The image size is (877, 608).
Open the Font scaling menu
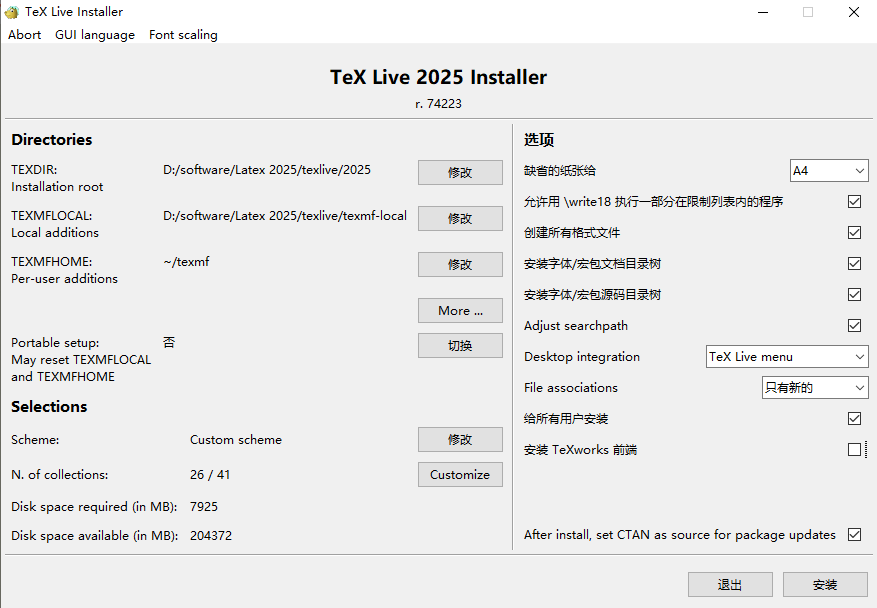tap(183, 35)
